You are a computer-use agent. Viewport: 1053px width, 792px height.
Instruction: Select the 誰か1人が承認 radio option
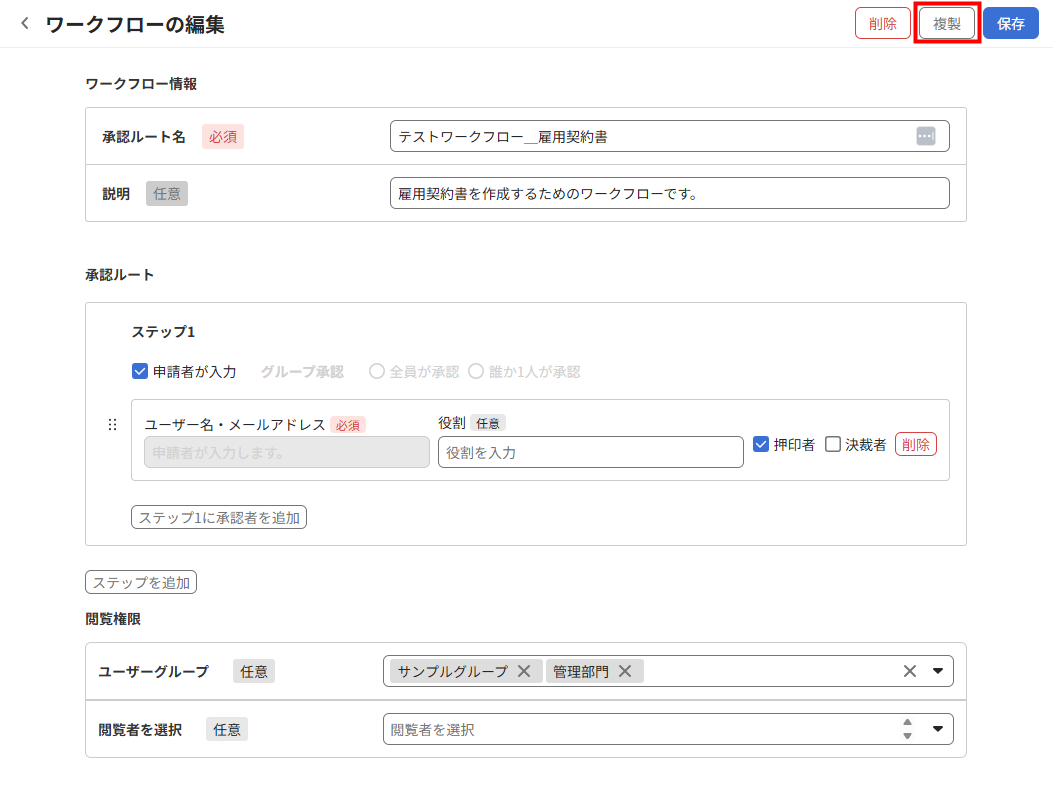(476, 371)
